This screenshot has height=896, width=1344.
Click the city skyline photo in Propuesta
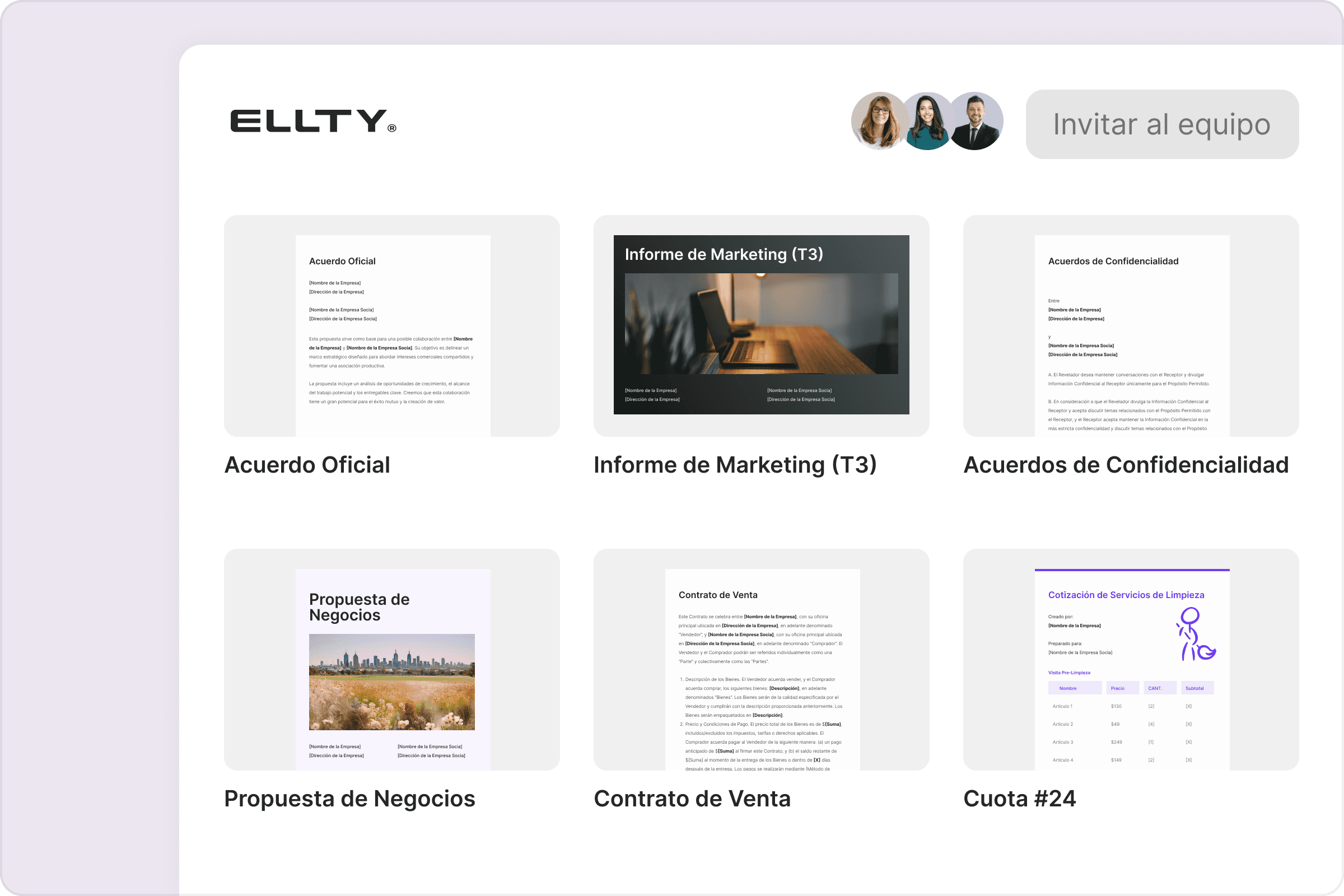(x=392, y=682)
